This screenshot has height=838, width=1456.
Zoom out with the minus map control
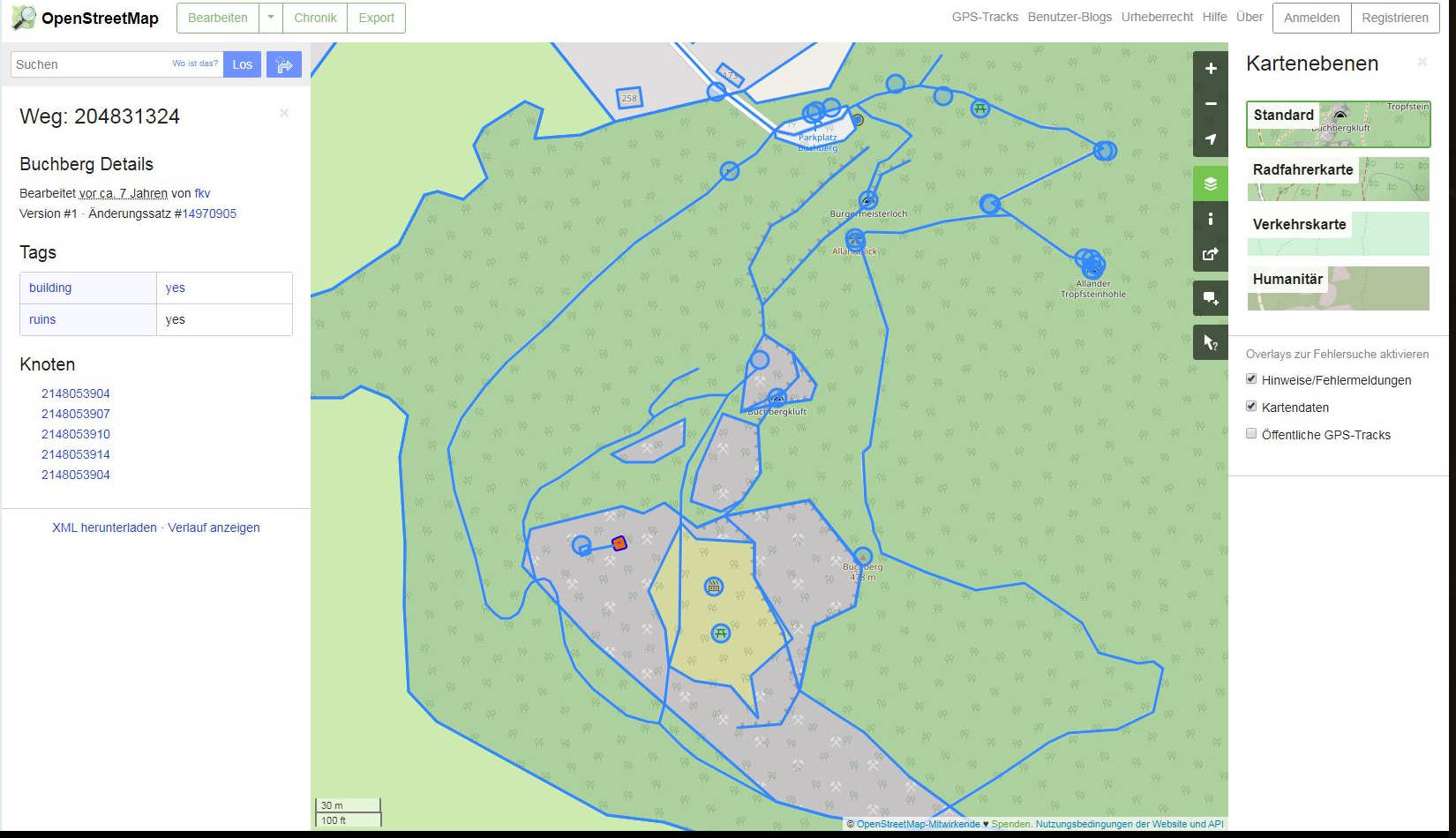[x=1211, y=104]
